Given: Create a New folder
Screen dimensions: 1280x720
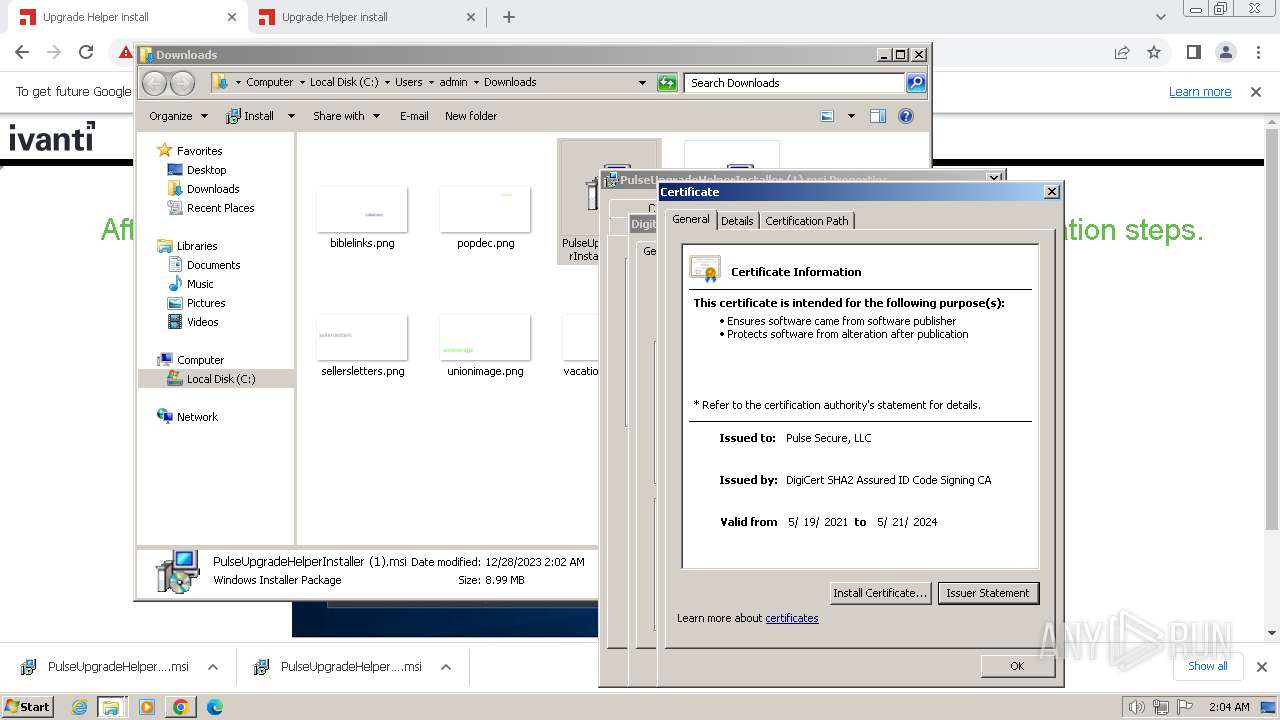Looking at the screenshot, I should point(471,116).
